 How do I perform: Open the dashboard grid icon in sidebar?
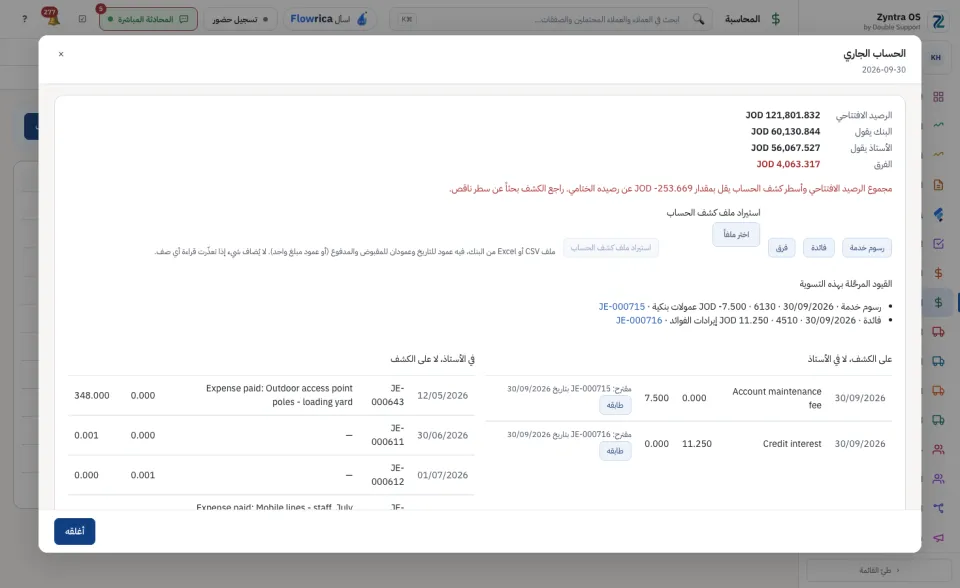pyautogui.click(x=938, y=97)
